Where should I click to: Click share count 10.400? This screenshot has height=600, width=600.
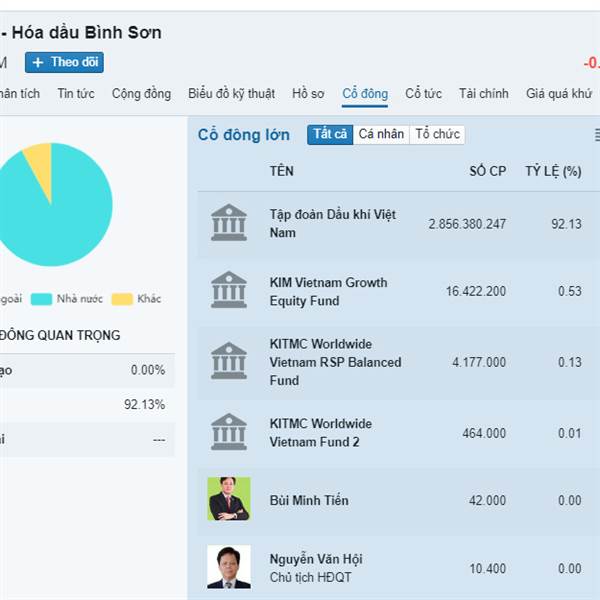488,569
